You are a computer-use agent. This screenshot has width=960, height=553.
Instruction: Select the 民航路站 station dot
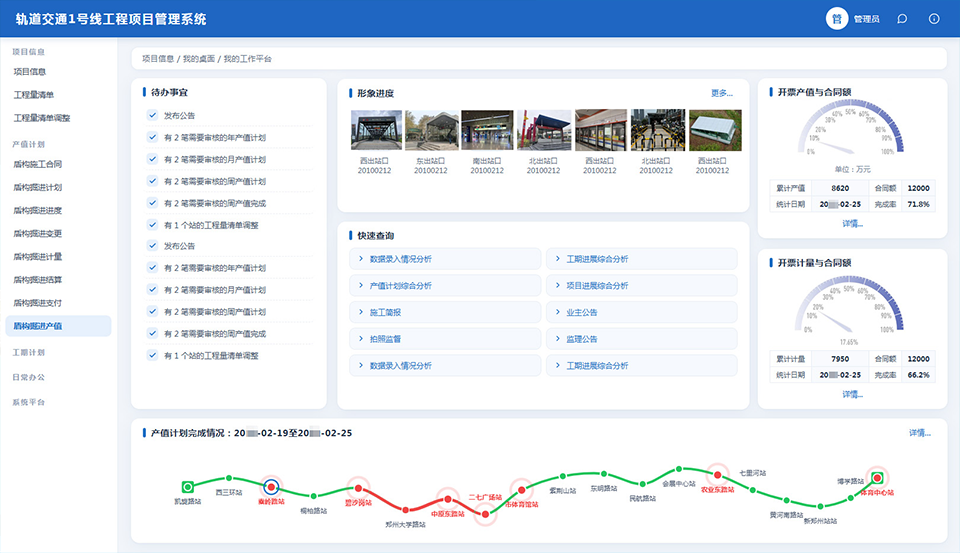click(642, 484)
